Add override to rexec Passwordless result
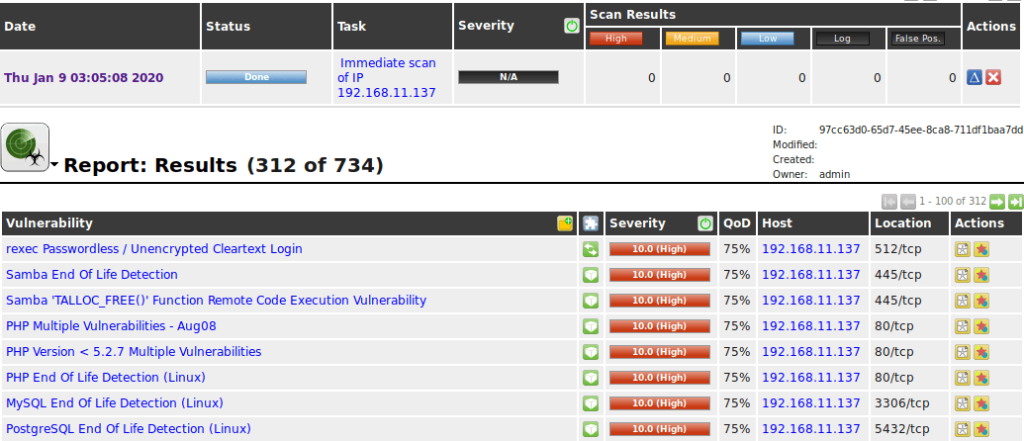 coord(981,249)
